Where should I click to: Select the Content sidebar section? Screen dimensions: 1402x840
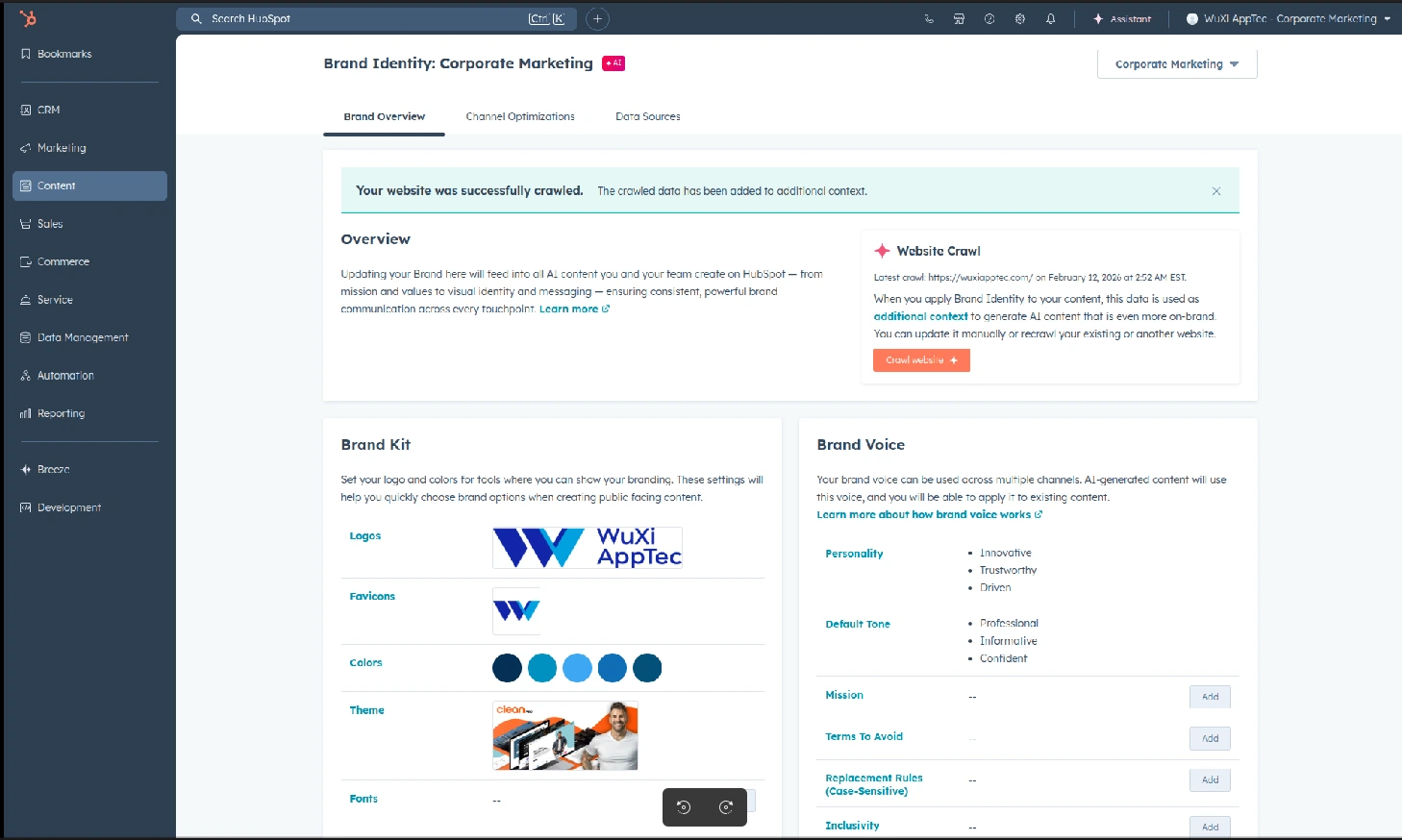[89, 185]
